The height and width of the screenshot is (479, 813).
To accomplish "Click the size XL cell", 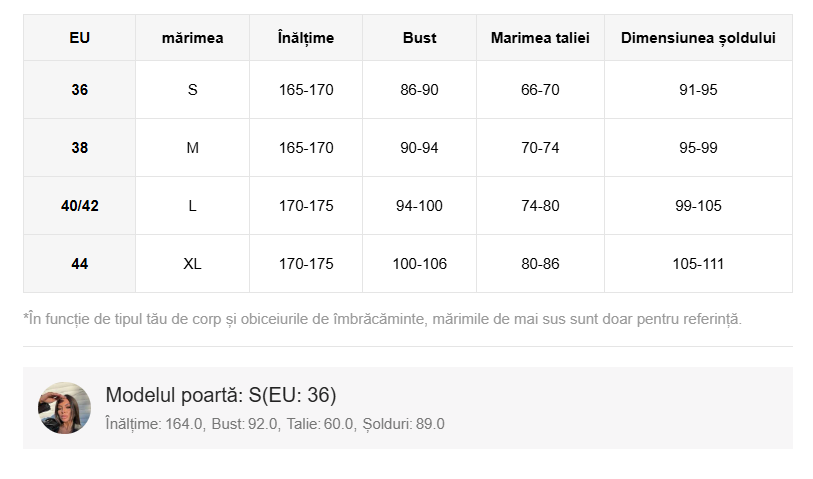I will (192, 264).
